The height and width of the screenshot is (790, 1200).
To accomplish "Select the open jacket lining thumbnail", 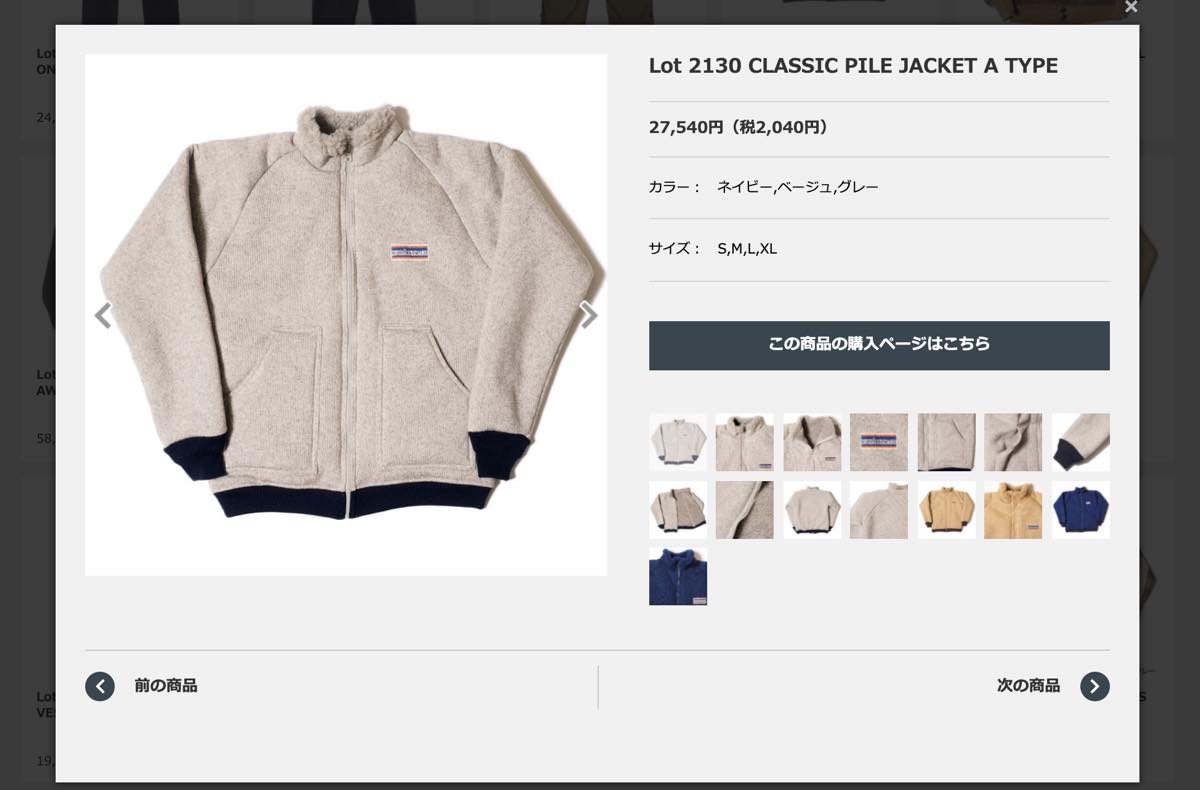I will [678, 510].
